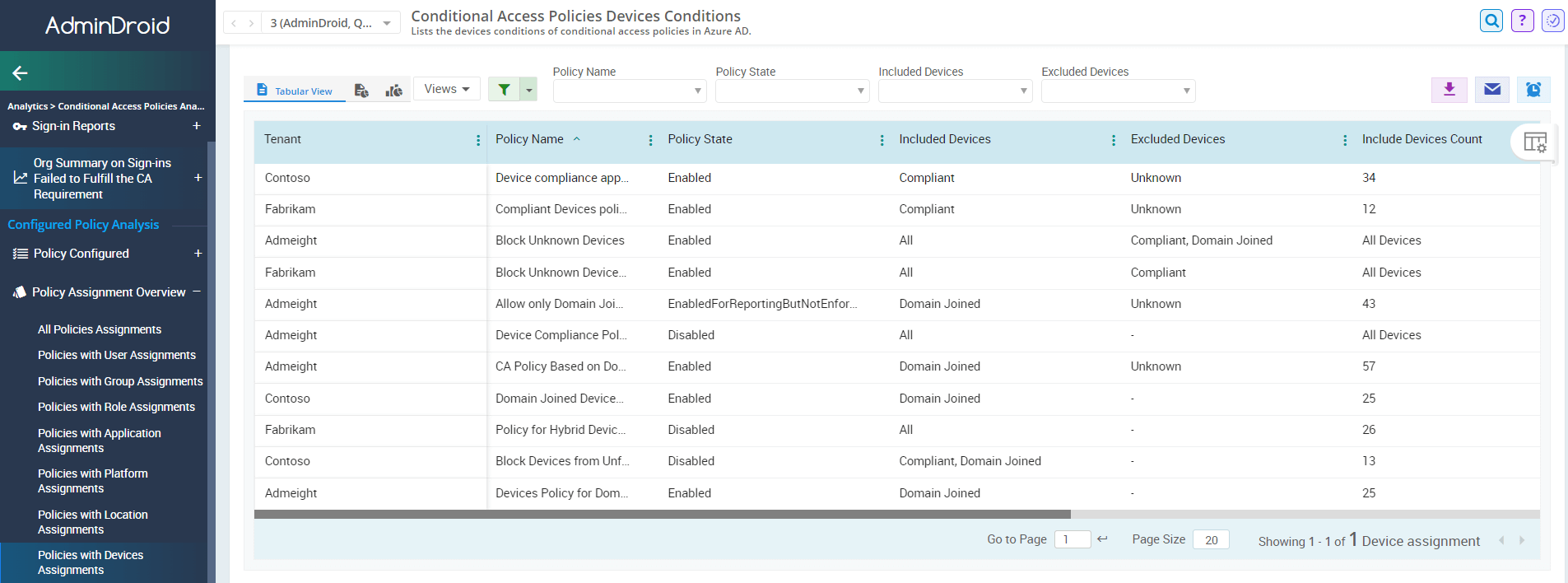
Task: Switch to the chart view icon
Action: (394, 90)
